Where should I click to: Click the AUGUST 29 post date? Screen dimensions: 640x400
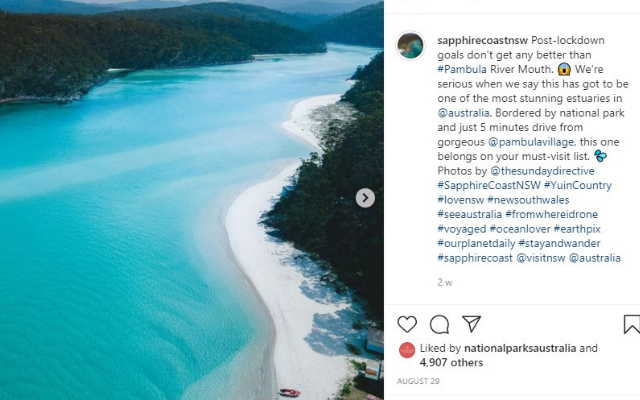tap(418, 382)
